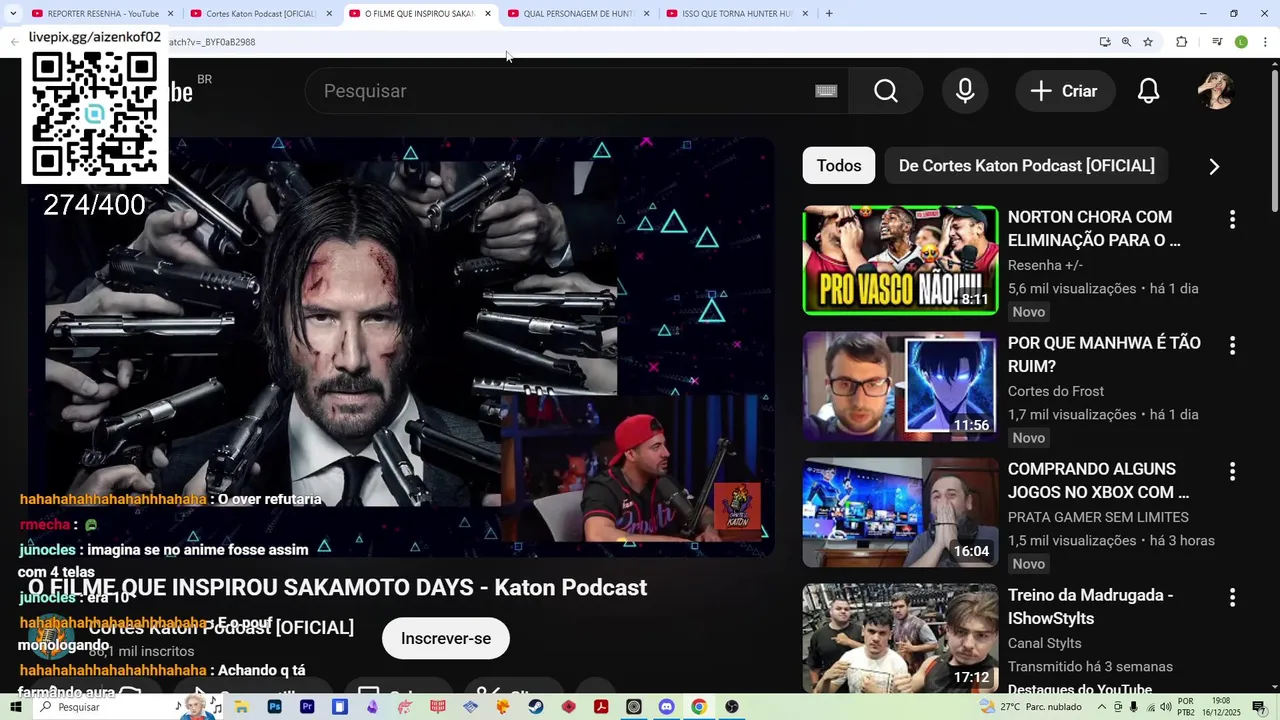Open the Windows Start menu
The height and width of the screenshot is (720, 1280).
coord(15,707)
